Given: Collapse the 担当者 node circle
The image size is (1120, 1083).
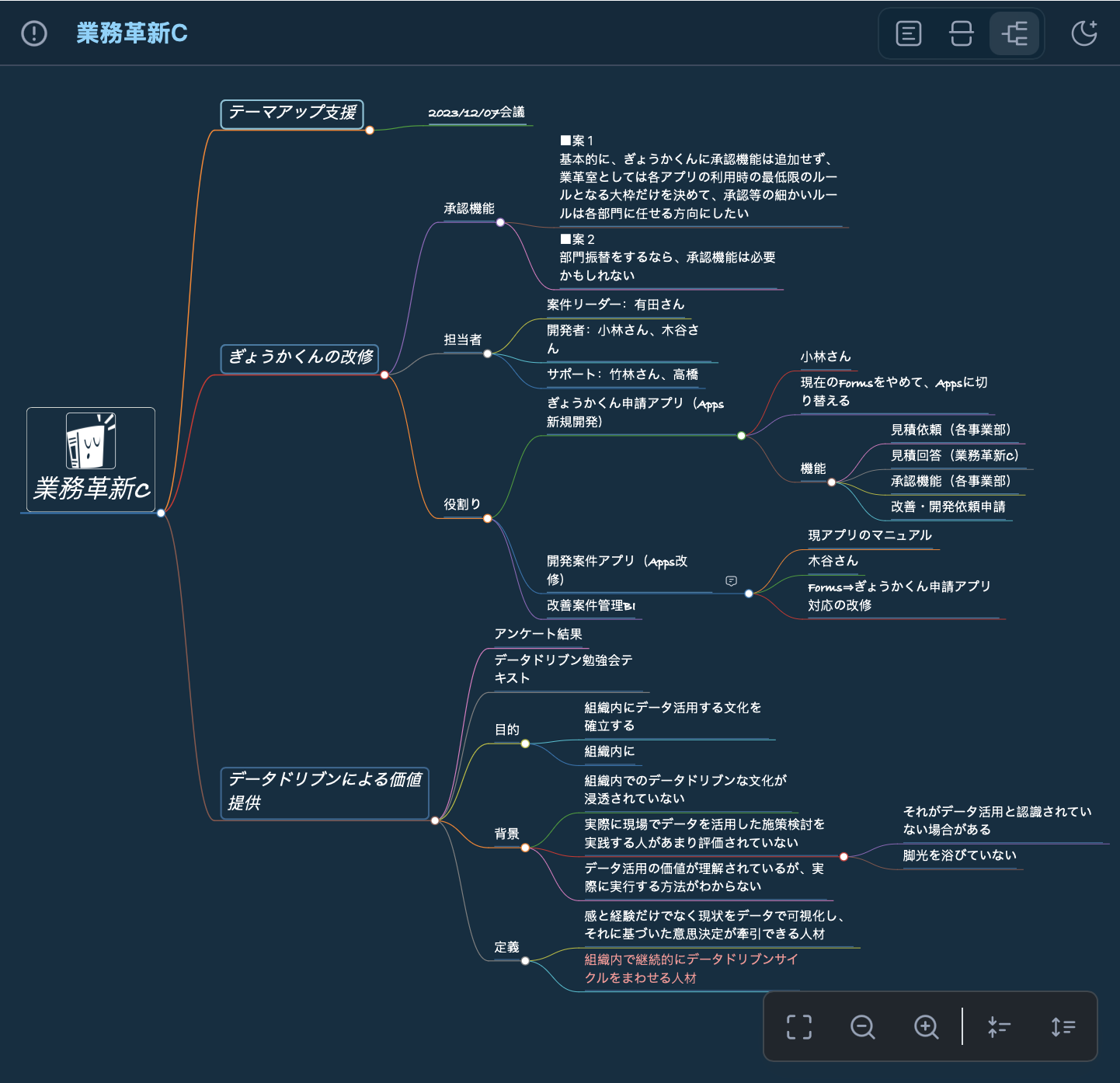Looking at the screenshot, I should (x=487, y=353).
